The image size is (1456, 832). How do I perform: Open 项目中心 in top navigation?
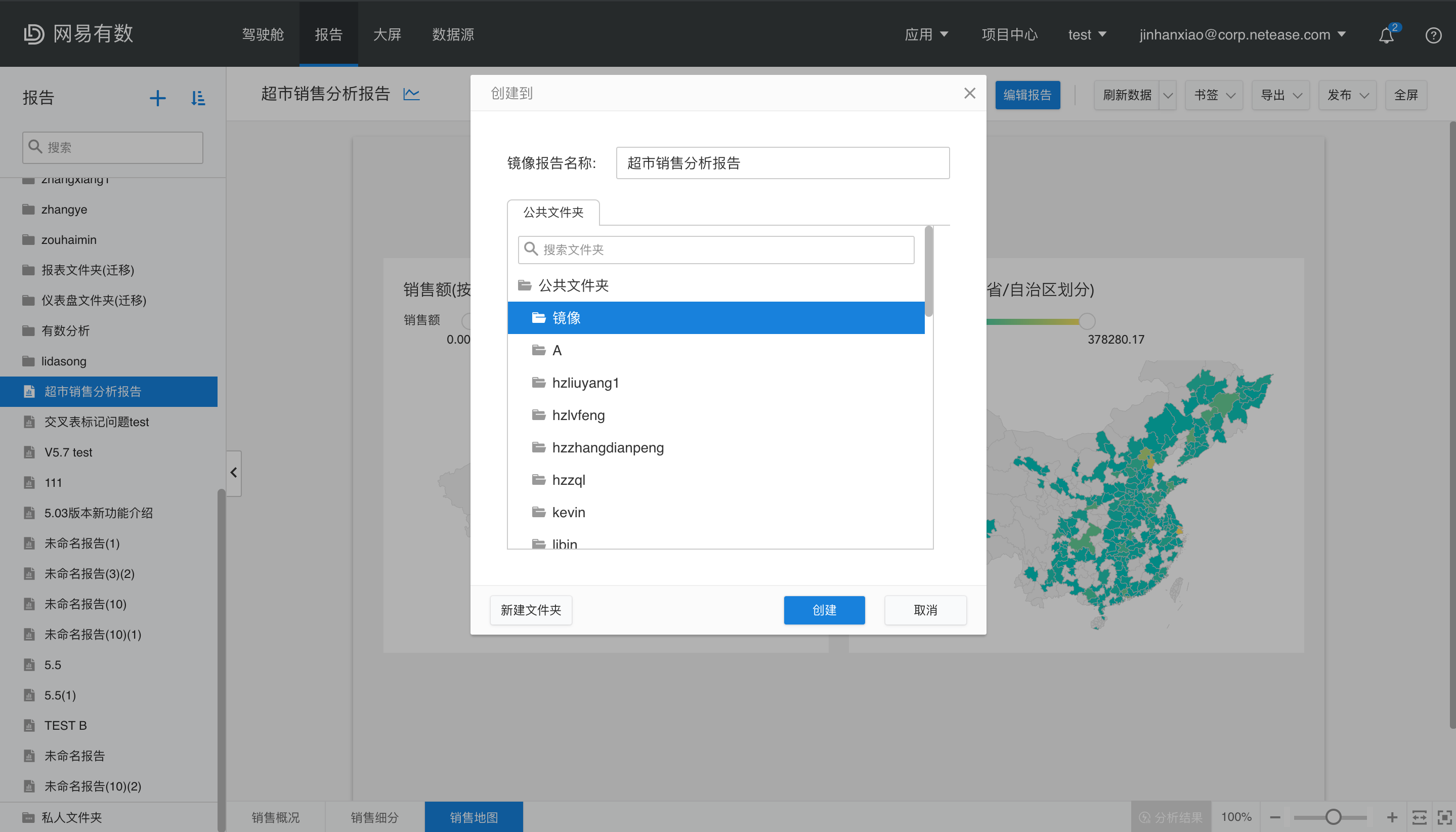(1009, 35)
